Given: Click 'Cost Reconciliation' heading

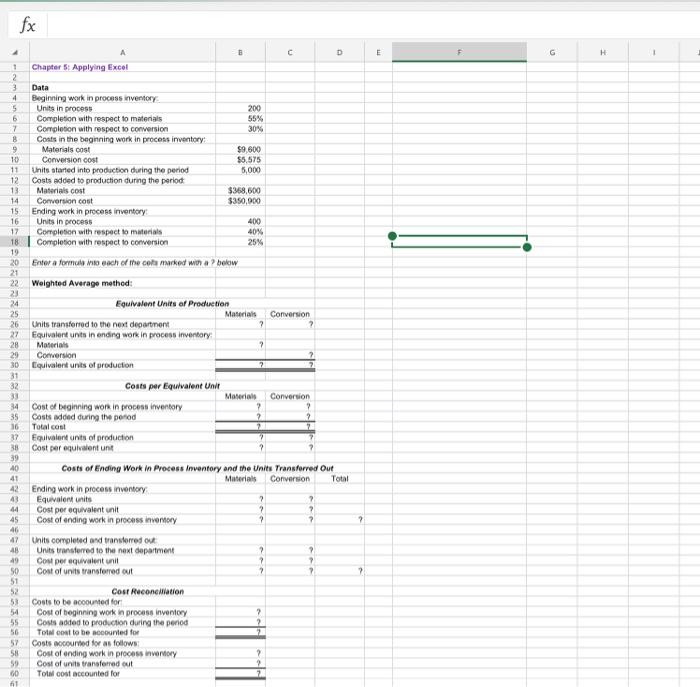Looking at the screenshot, I should pos(148,591).
